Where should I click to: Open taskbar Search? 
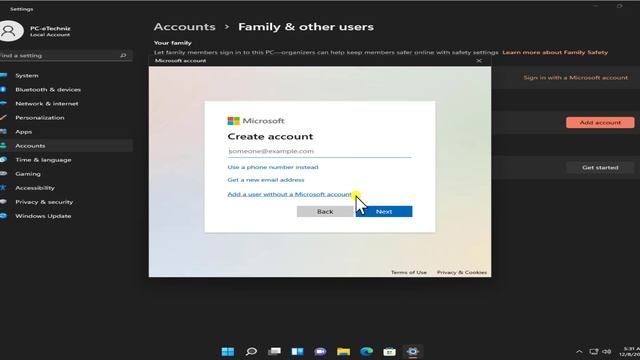coord(251,351)
